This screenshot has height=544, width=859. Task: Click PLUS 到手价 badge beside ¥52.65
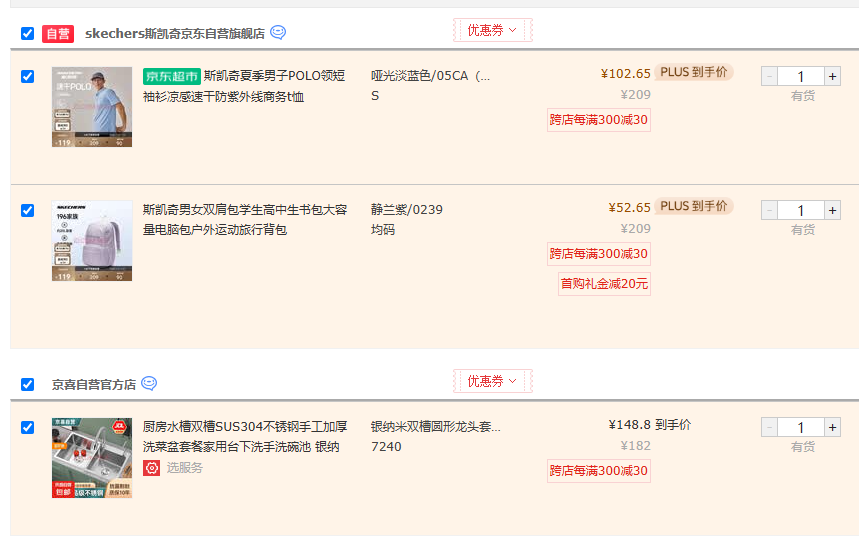click(x=694, y=207)
